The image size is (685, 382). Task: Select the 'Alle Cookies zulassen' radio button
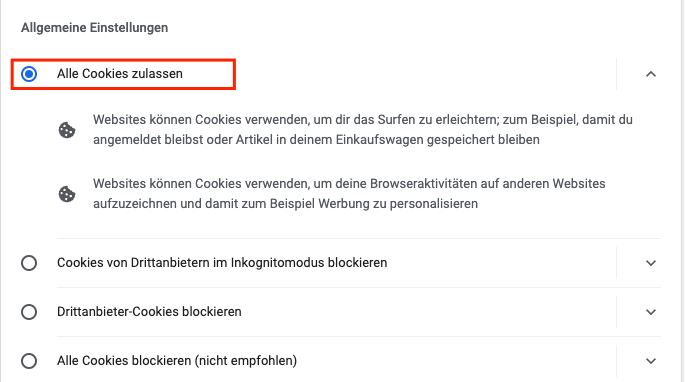(x=29, y=74)
